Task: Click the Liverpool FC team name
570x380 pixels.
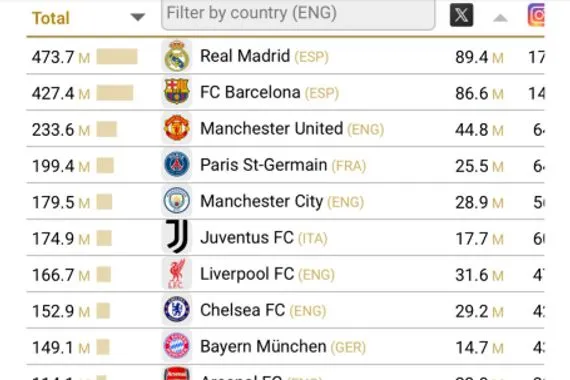Action: [x=247, y=274]
